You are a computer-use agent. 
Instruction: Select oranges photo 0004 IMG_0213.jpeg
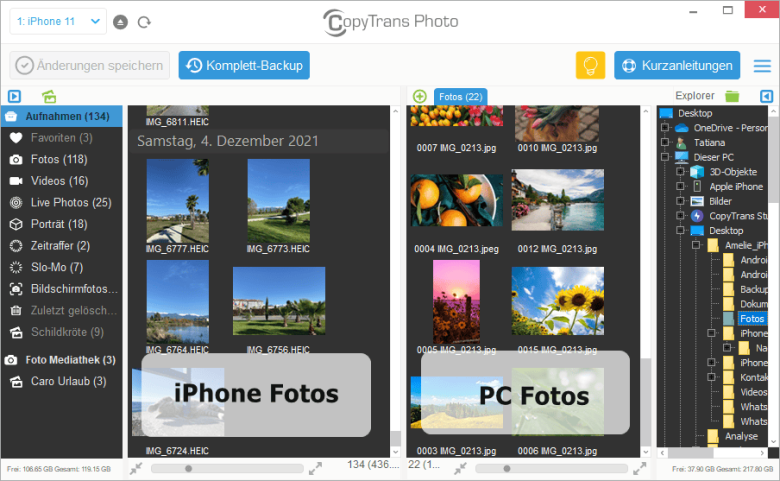457,200
